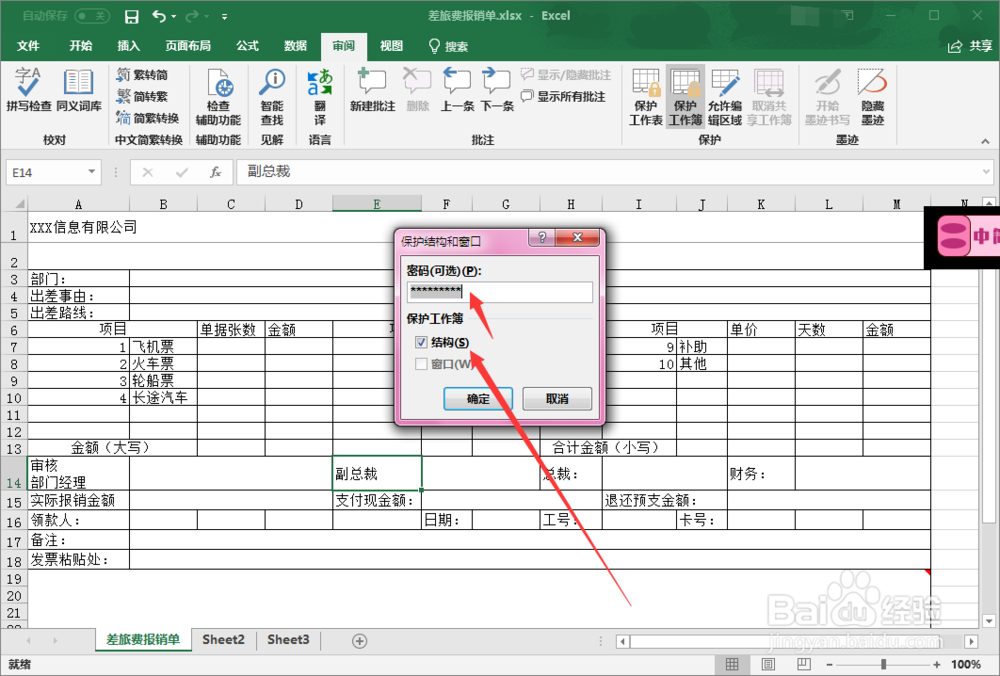
Task: Click the Translate (翻译) icon
Action: [320, 98]
